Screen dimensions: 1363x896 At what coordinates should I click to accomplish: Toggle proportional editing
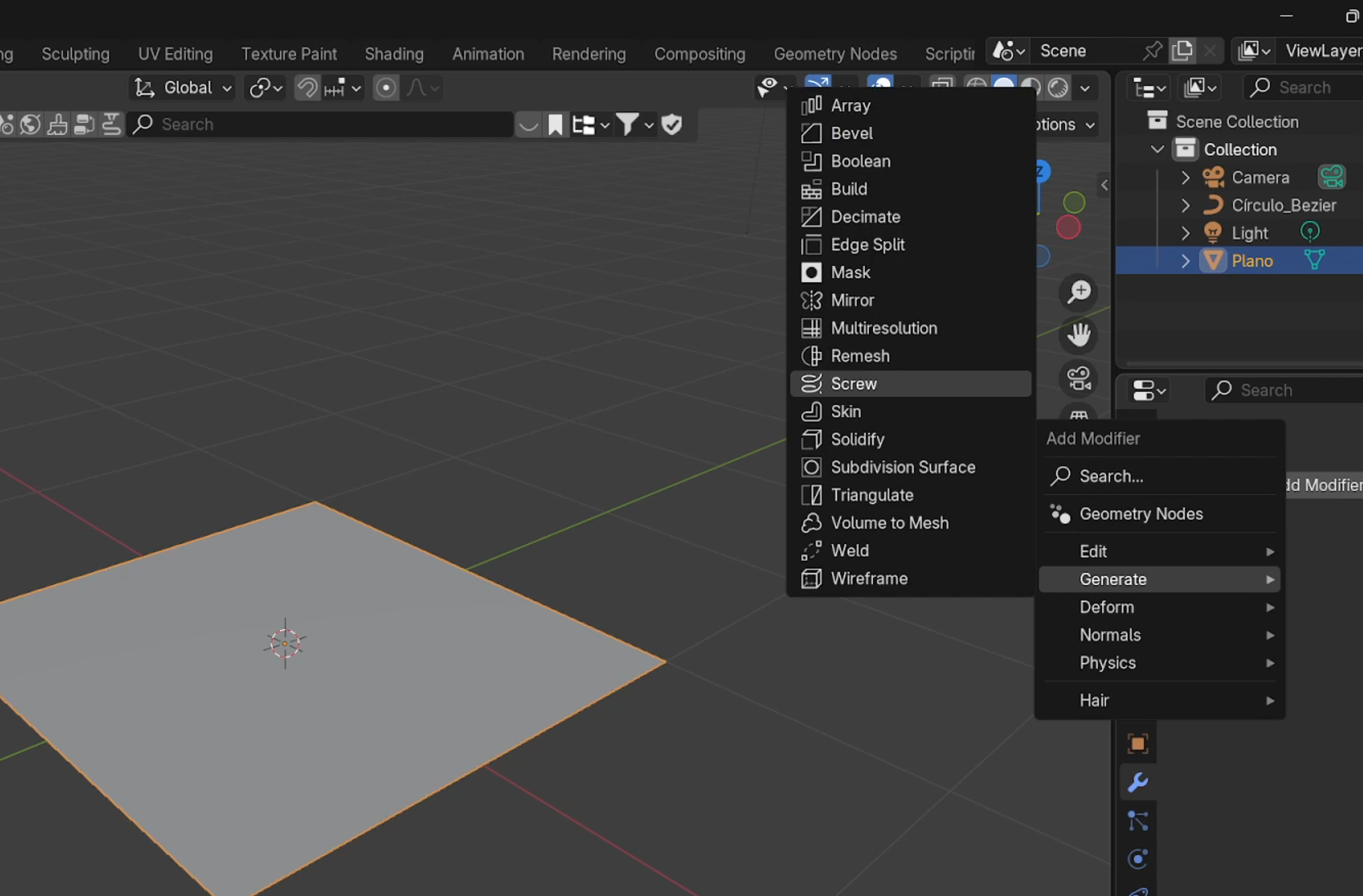[x=386, y=88]
